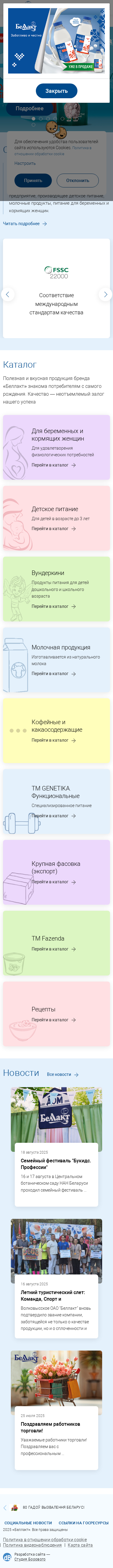
Task: Go to catalog for Кофейные и какаосодержащие
Action: click(53, 740)
